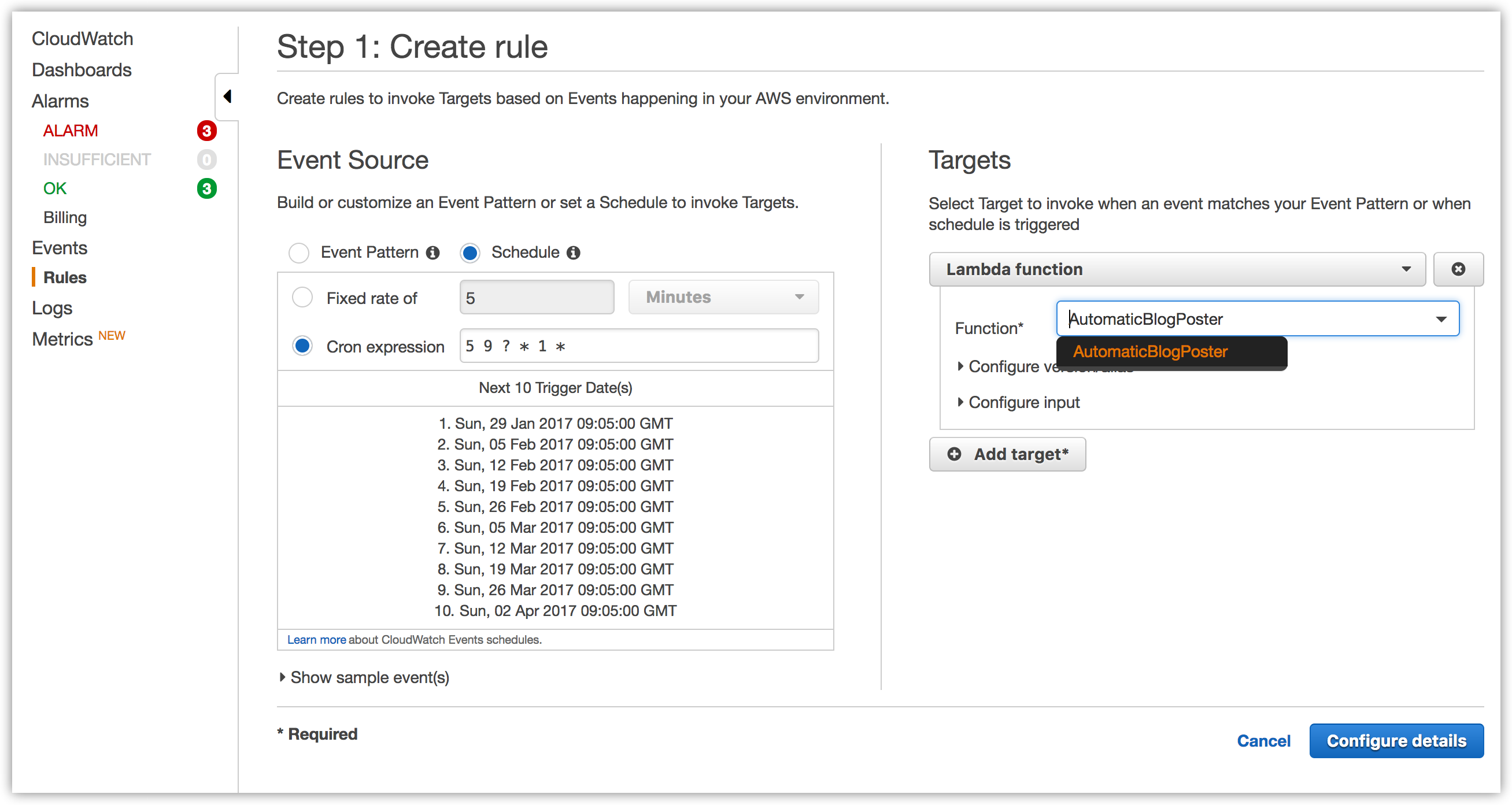Remove the target with the X icon

point(1458,269)
